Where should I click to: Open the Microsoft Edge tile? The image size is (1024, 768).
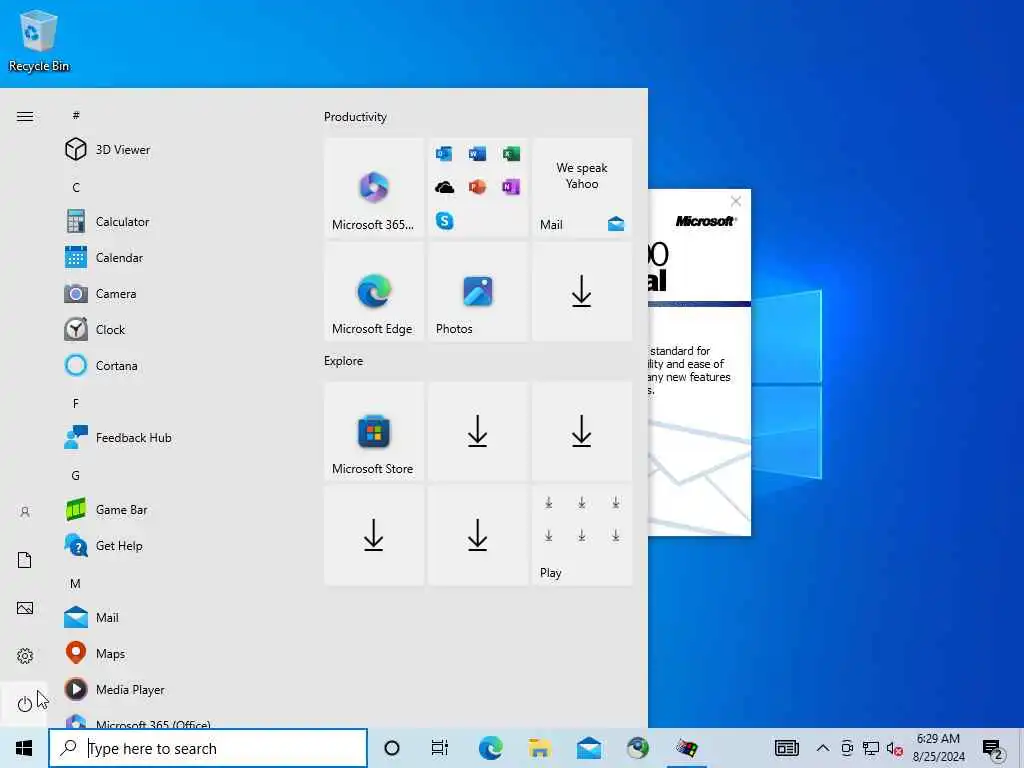tap(374, 291)
